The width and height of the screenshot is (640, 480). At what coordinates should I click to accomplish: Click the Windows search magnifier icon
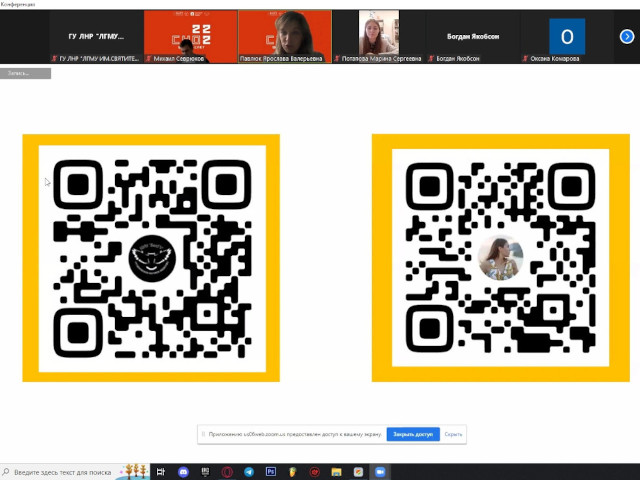pyautogui.click(x=6, y=472)
